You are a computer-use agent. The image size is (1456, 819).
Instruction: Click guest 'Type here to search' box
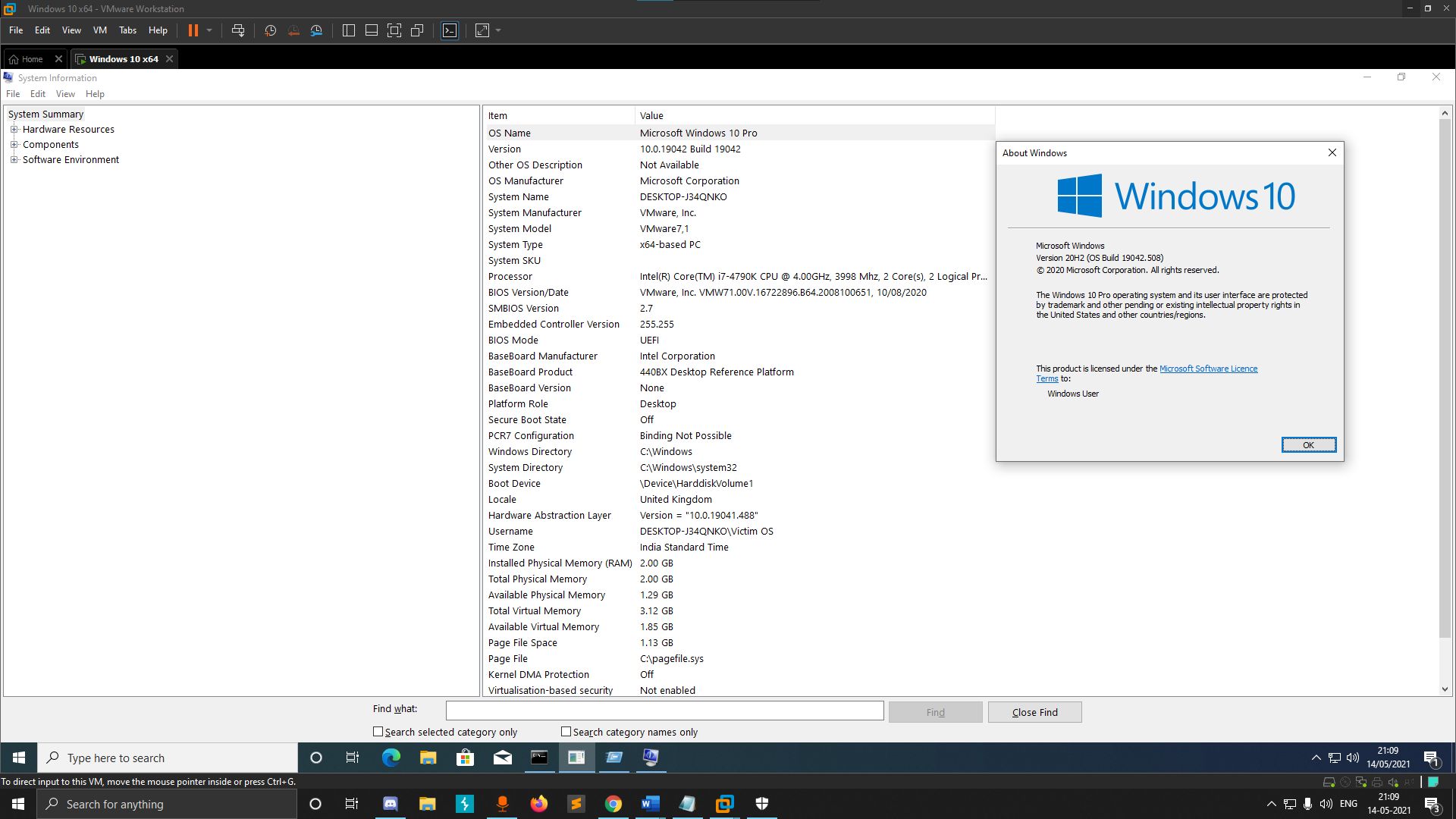(x=168, y=758)
